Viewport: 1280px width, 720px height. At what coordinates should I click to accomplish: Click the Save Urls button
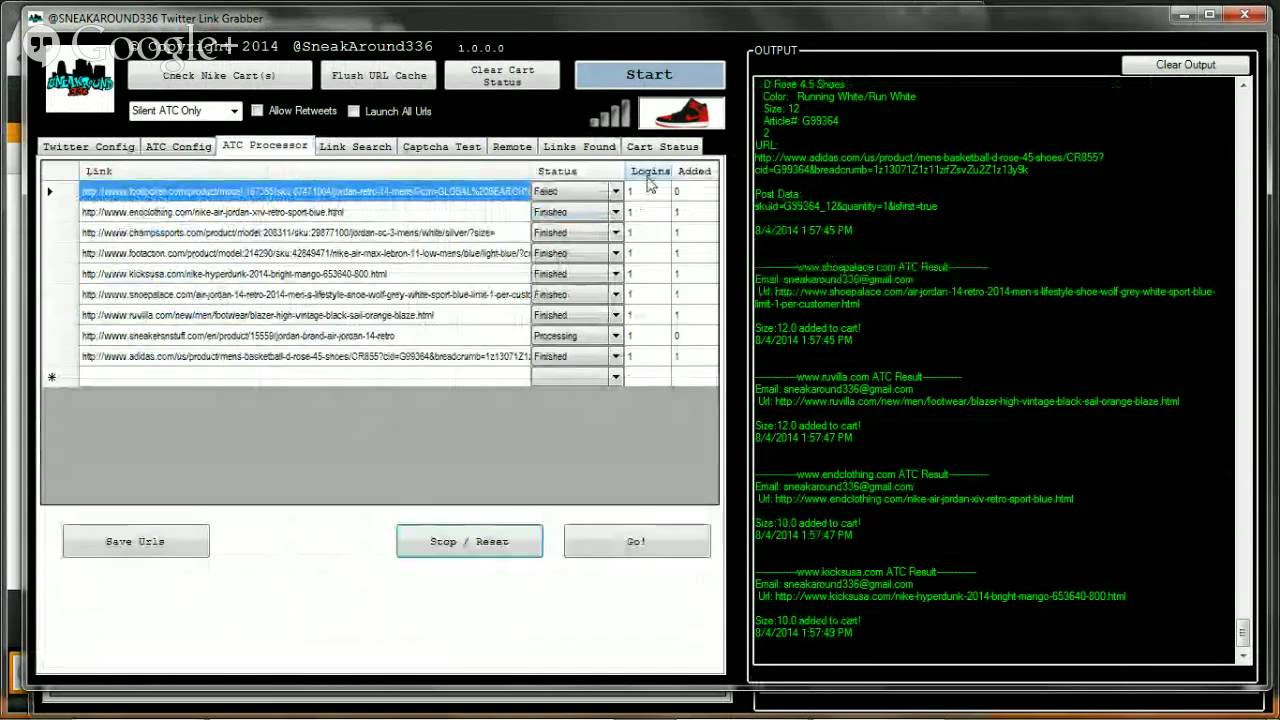point(136,541)
